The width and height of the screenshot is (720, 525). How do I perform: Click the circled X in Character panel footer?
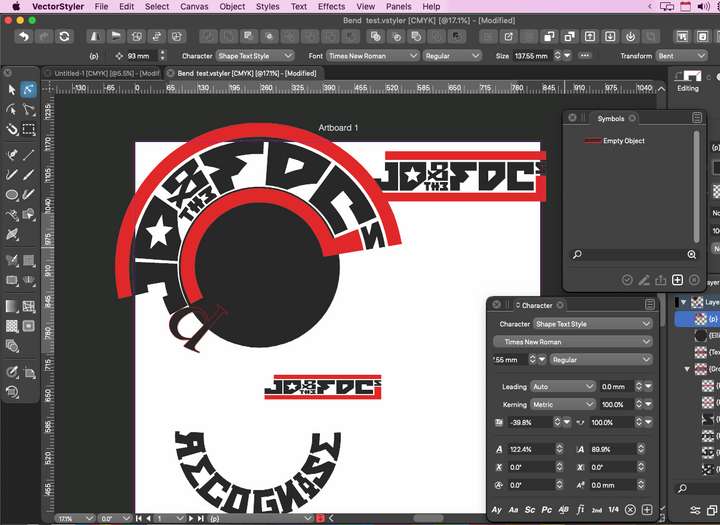[630, 509]
